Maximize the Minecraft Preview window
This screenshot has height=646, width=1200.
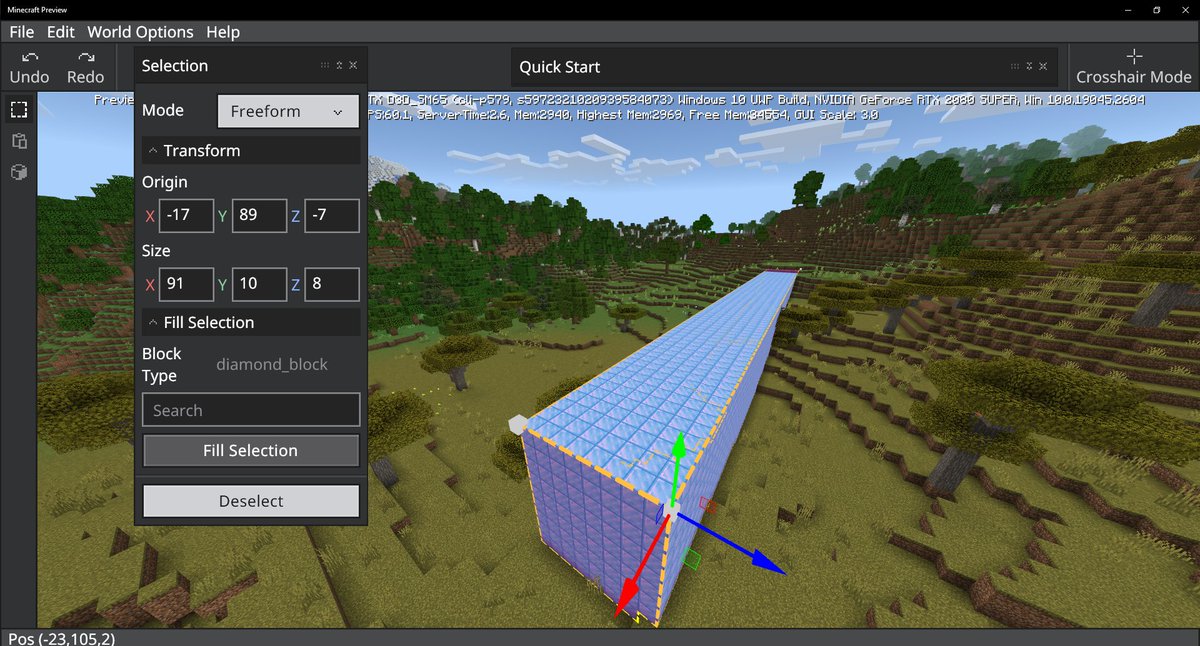(x=1157, y=9)
